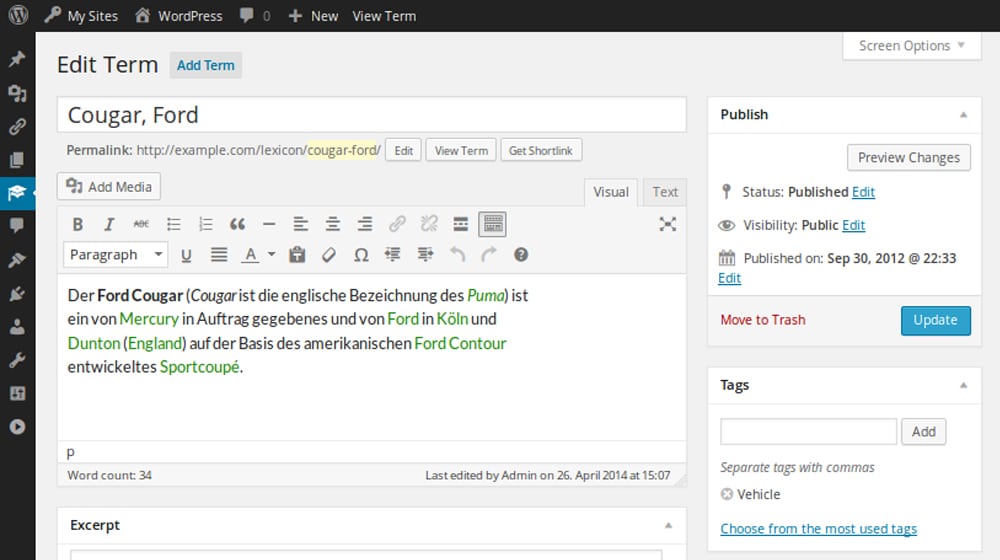Apply italic formatting
The height and width of the screenshot is (560, 1000).
109,224
